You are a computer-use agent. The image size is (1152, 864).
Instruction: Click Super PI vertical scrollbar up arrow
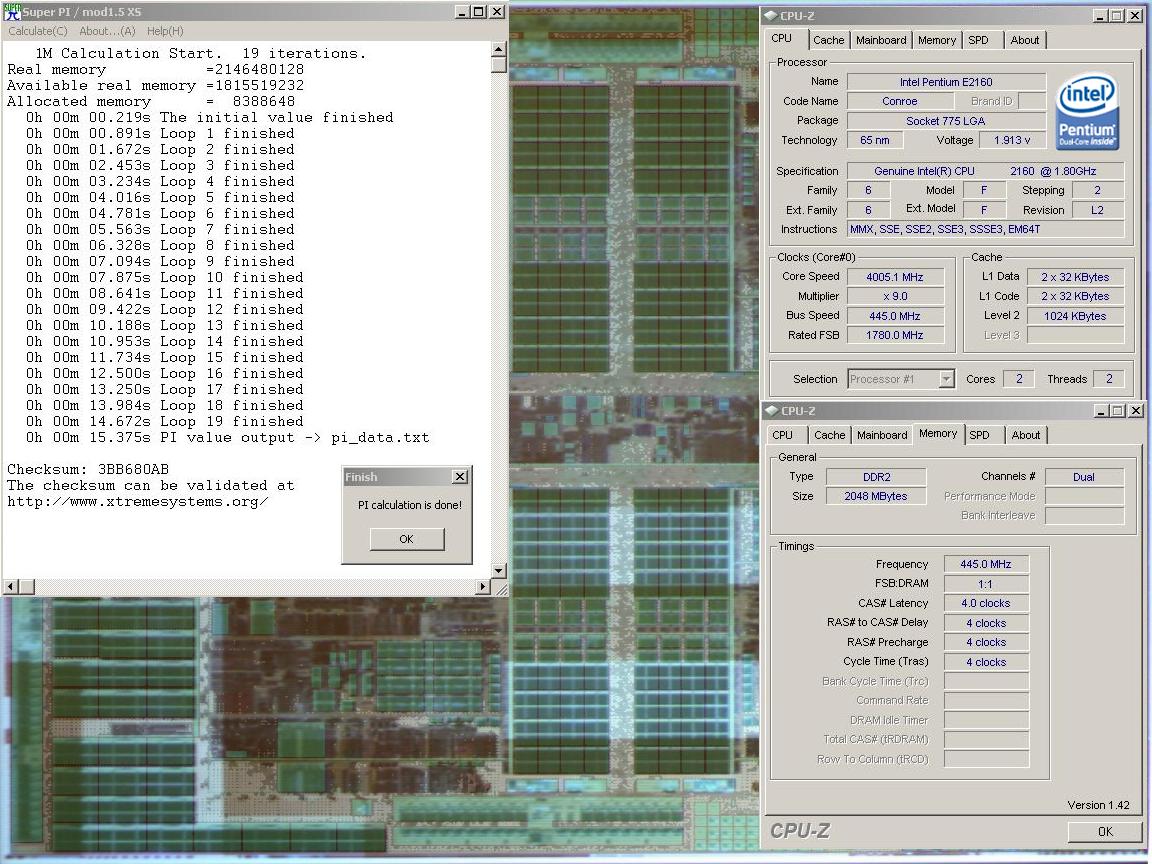click(498, 49)
